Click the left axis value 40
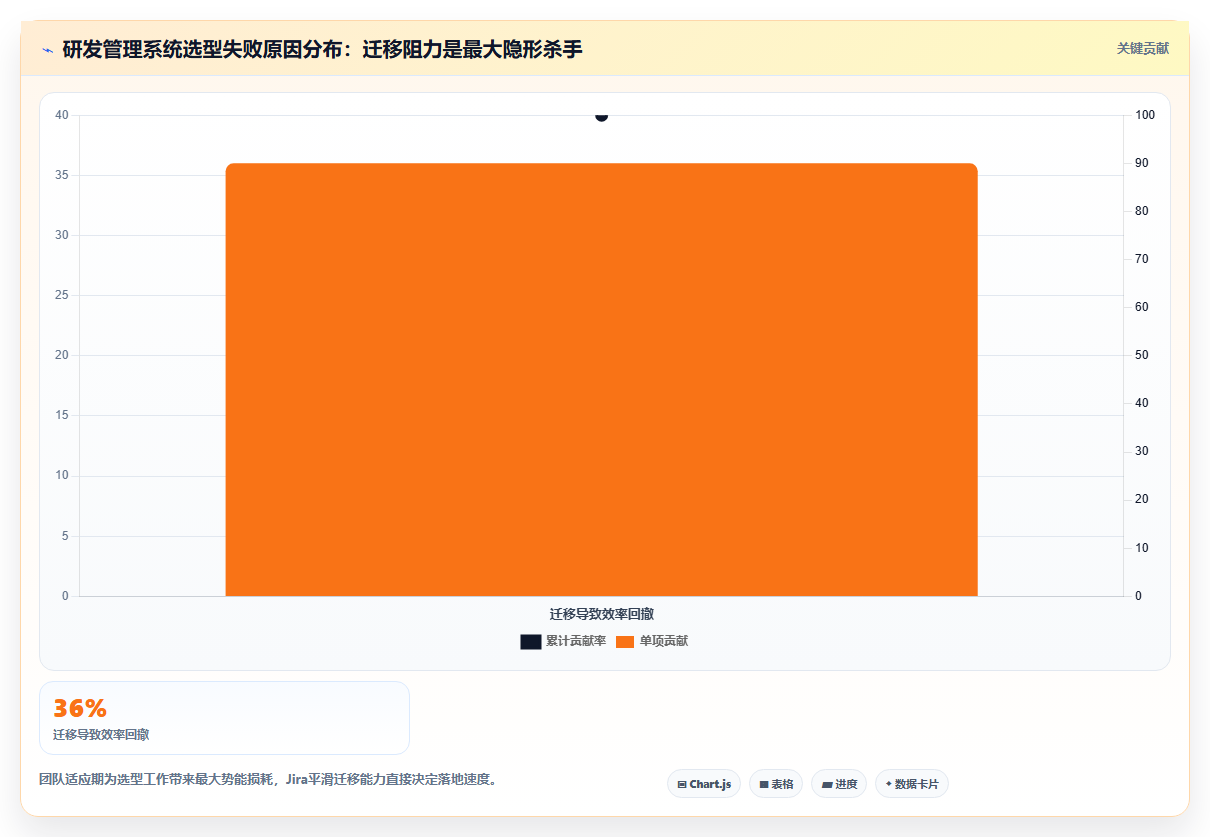The image size is (1210, 837). pyautogui.click(x=62, y=115)
